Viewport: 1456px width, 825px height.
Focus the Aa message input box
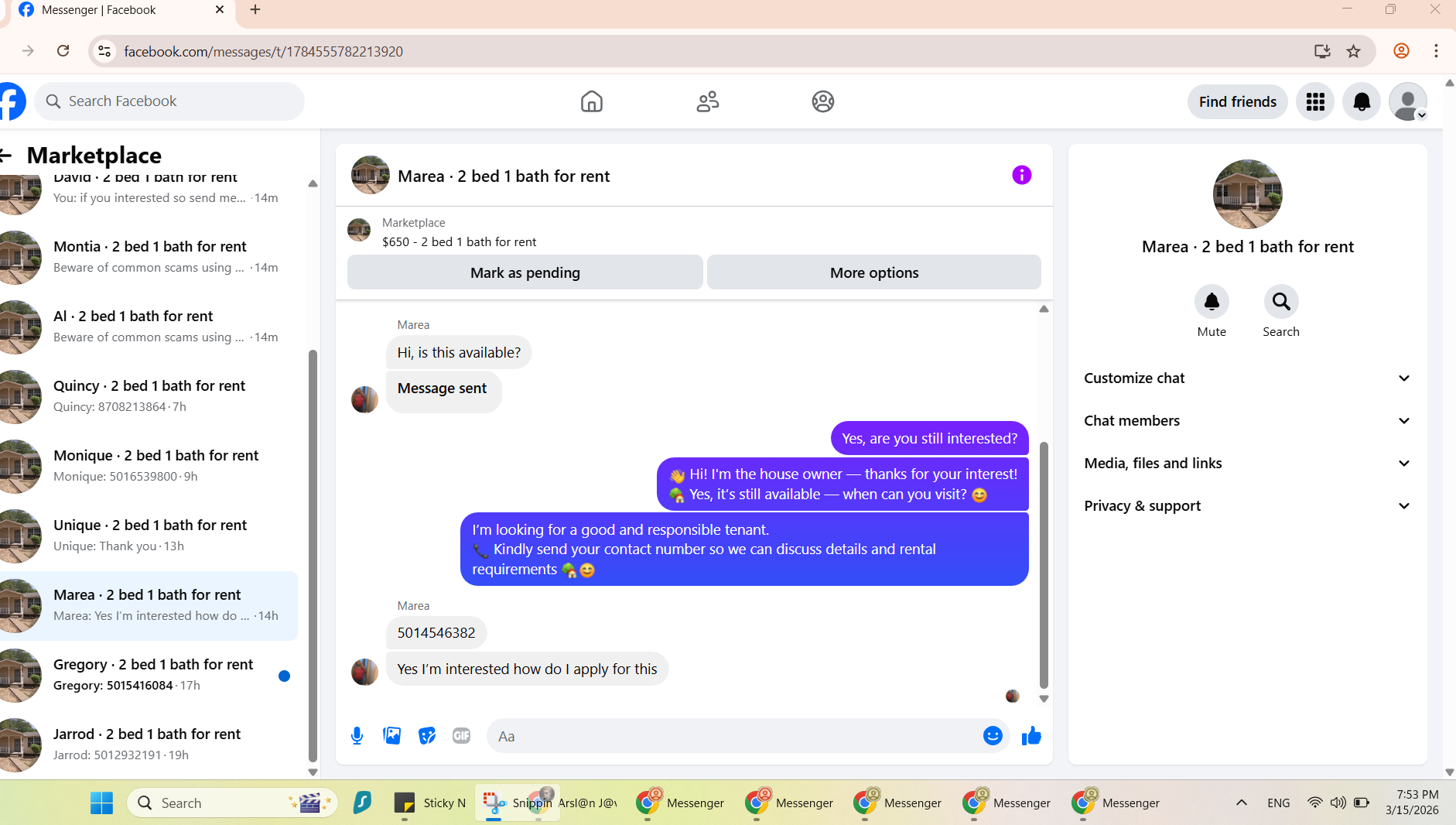pyautogui.click(x=735, y=736)
